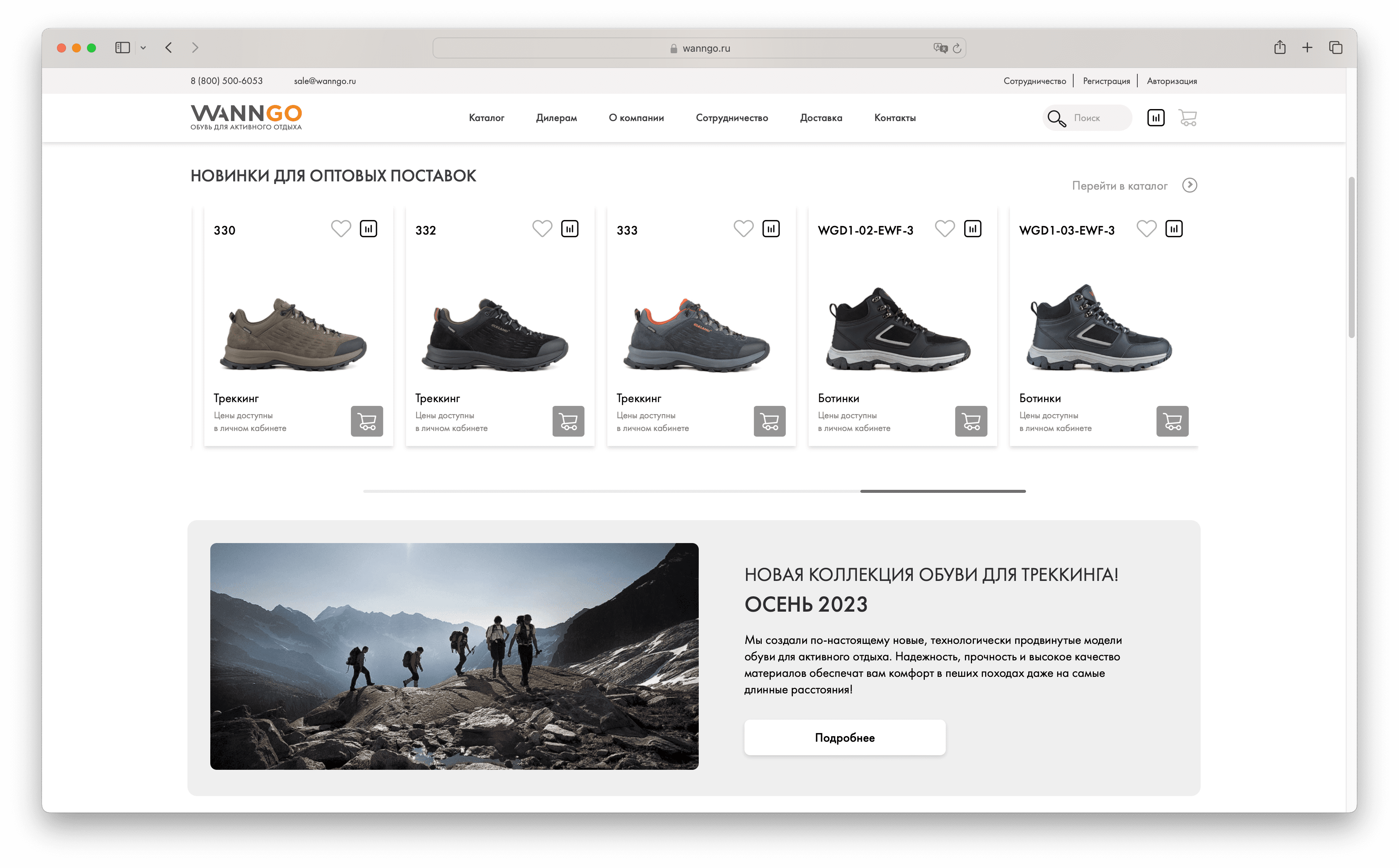Click the product carousel scroll indicator

click(x=943, y=491)
